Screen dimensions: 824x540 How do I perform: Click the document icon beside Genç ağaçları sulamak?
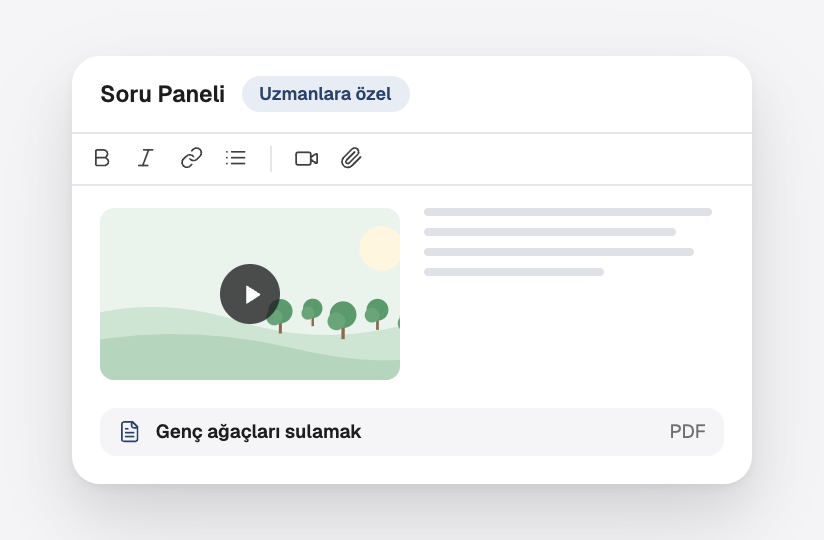(x=130, y=432)
